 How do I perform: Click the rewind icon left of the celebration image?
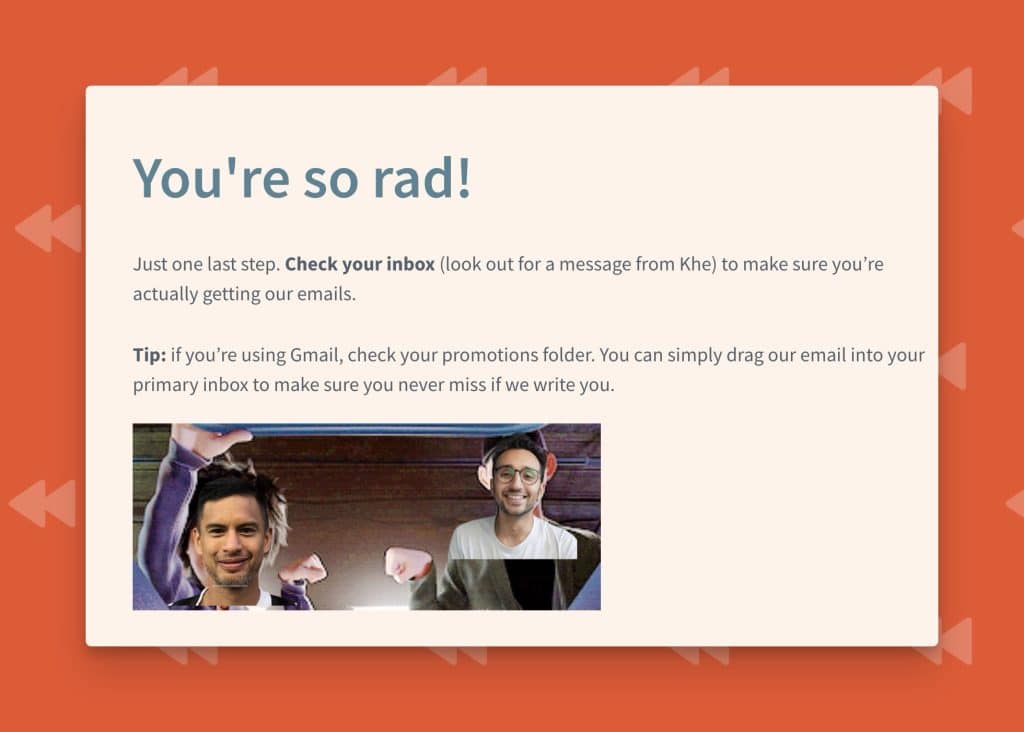point(42,503)
